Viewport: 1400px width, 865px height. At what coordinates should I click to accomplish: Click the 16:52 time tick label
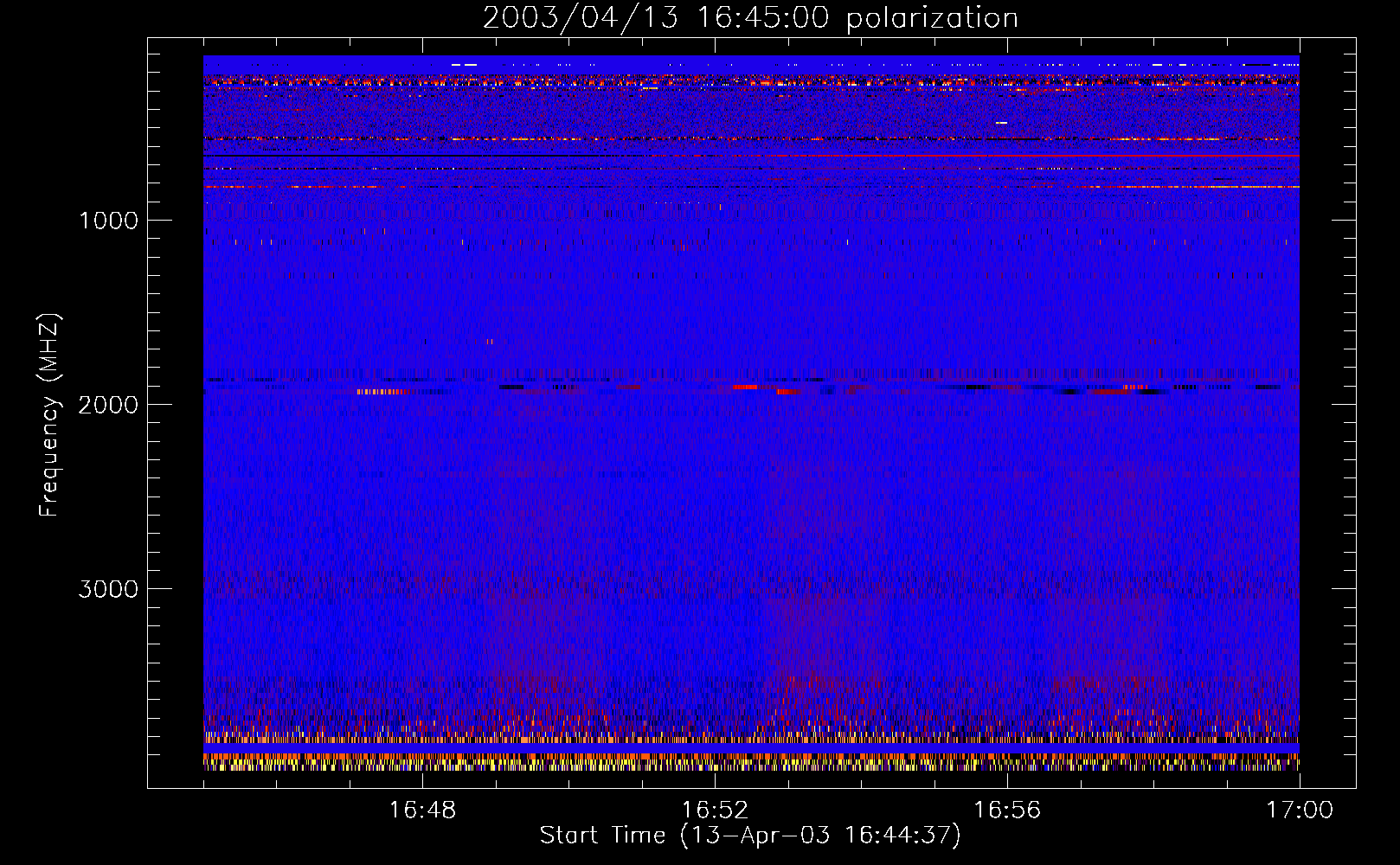pos(715,811)
